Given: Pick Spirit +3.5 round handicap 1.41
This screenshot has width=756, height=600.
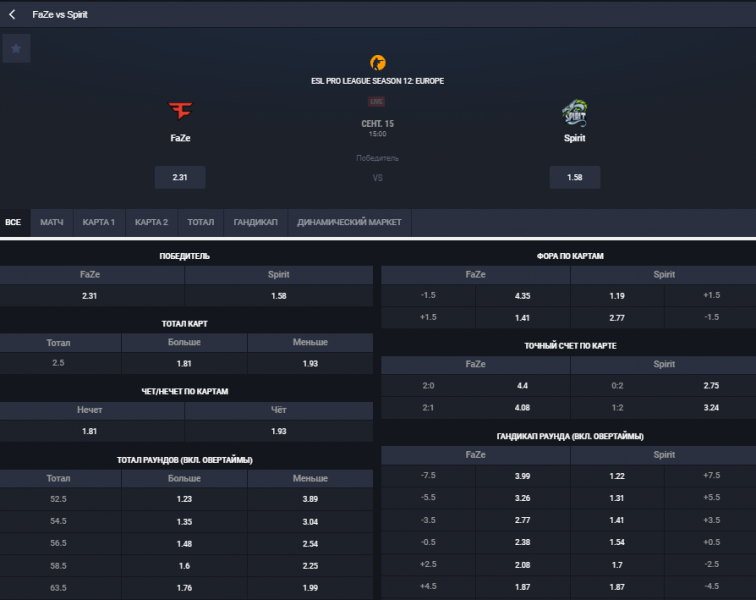Looking at the screenshot, I should click(x=617, y=520).
